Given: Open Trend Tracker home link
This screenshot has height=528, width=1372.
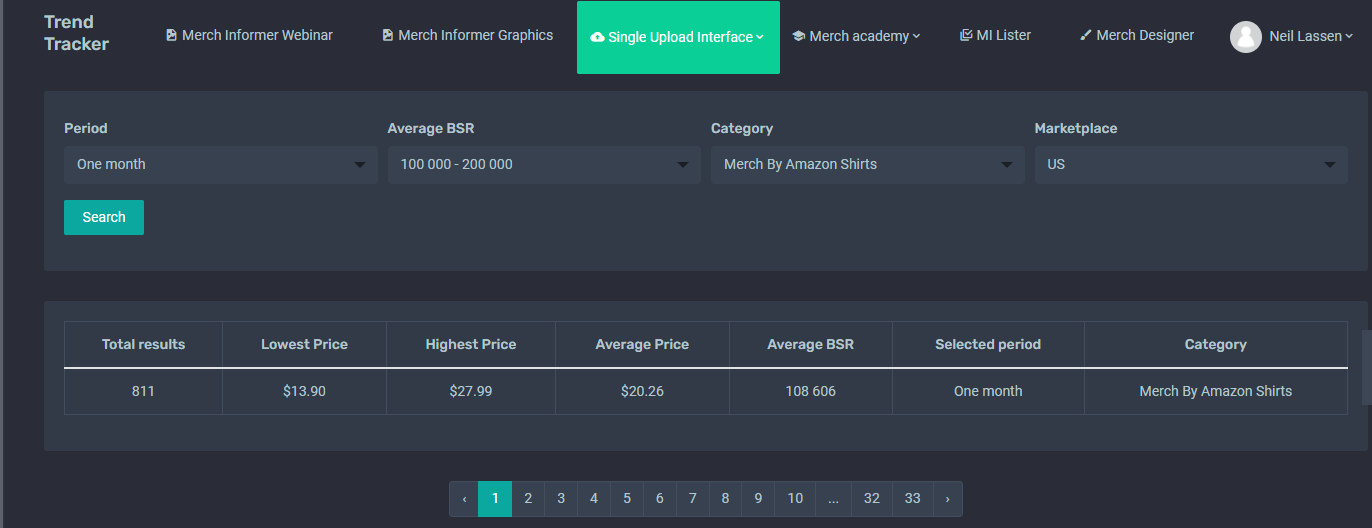Looking at the screenshot, I should pos(76,33).
